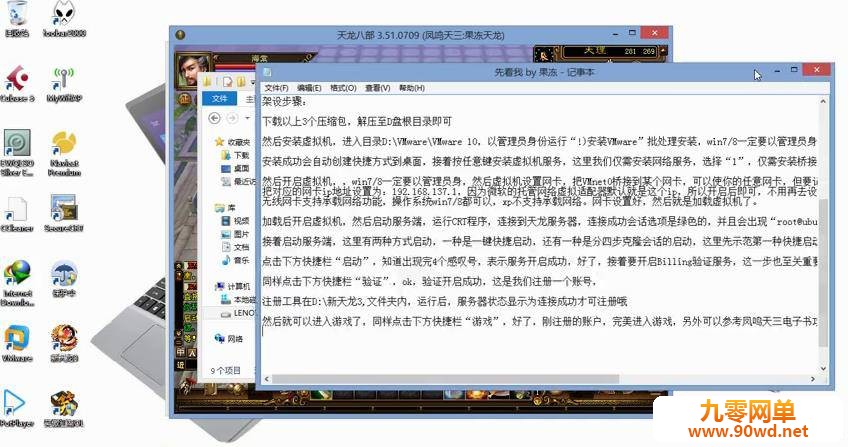The width and height of the screenshot is (848, 447).
Task: Select 视频 library in Explorer
Action: [236, 221]
